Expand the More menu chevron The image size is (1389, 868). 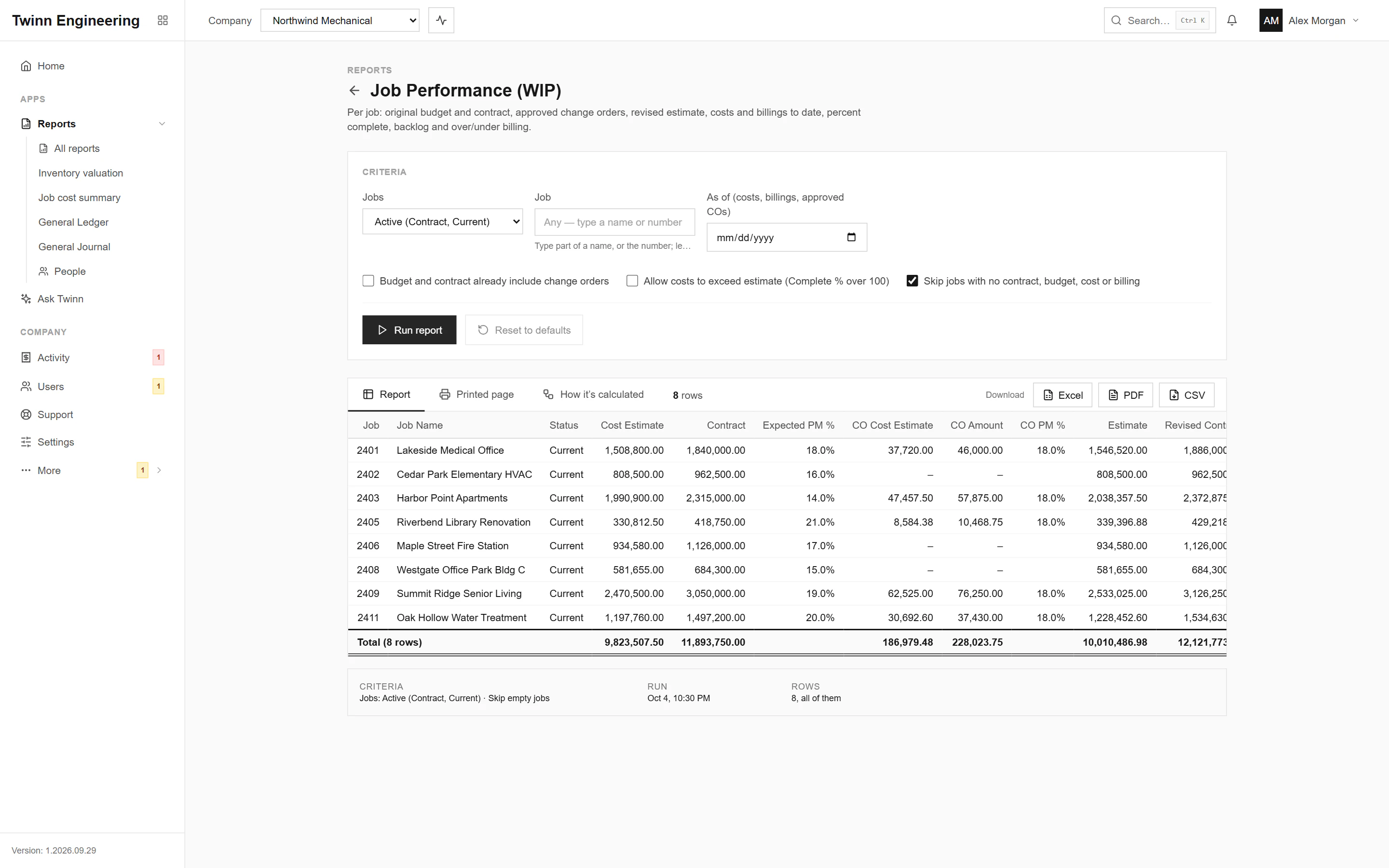coord(159,470)
